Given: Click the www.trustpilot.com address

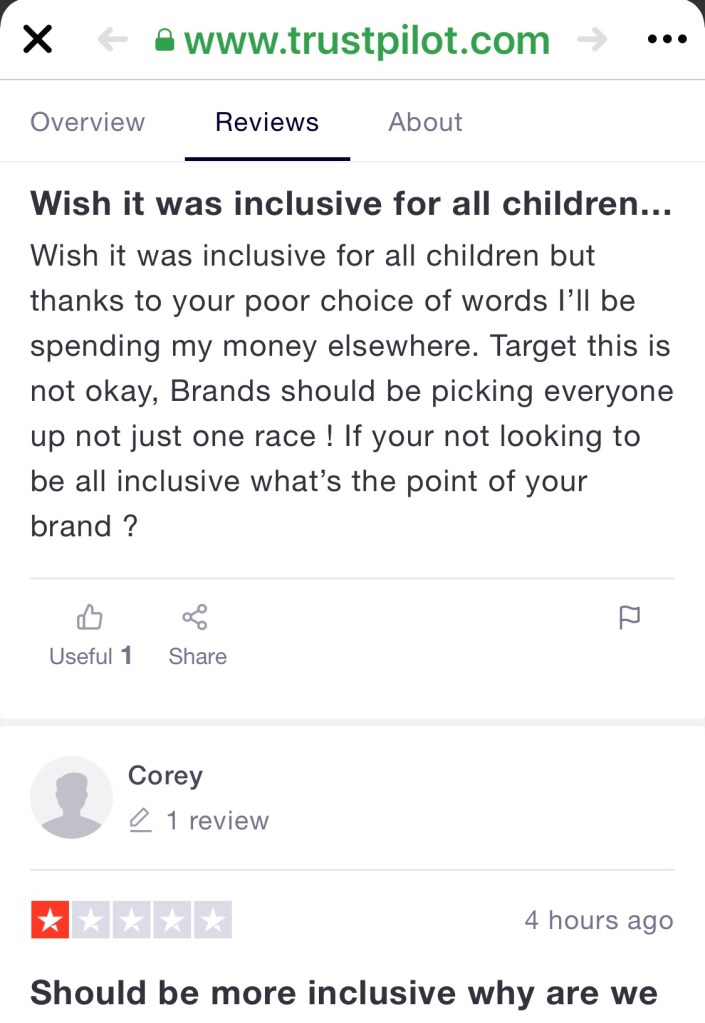Looking at the screenshot, I should tap(366, 41).
